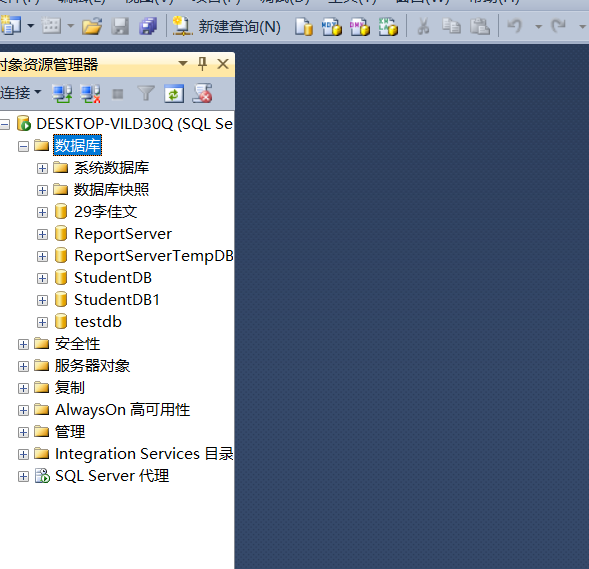This screenshot has width=589, height=569.
Task: Expand the ReportServer database
Action: [42, 234]
